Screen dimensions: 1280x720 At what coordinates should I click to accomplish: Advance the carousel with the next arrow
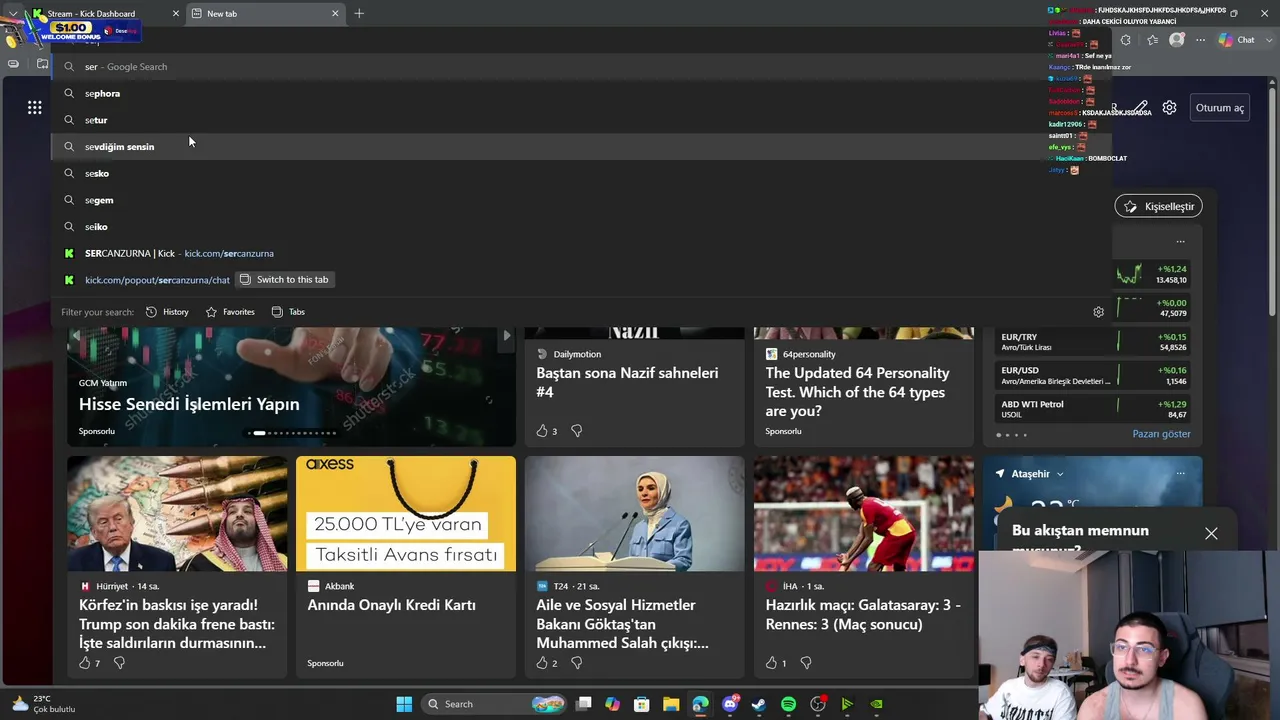pos(506,336)
